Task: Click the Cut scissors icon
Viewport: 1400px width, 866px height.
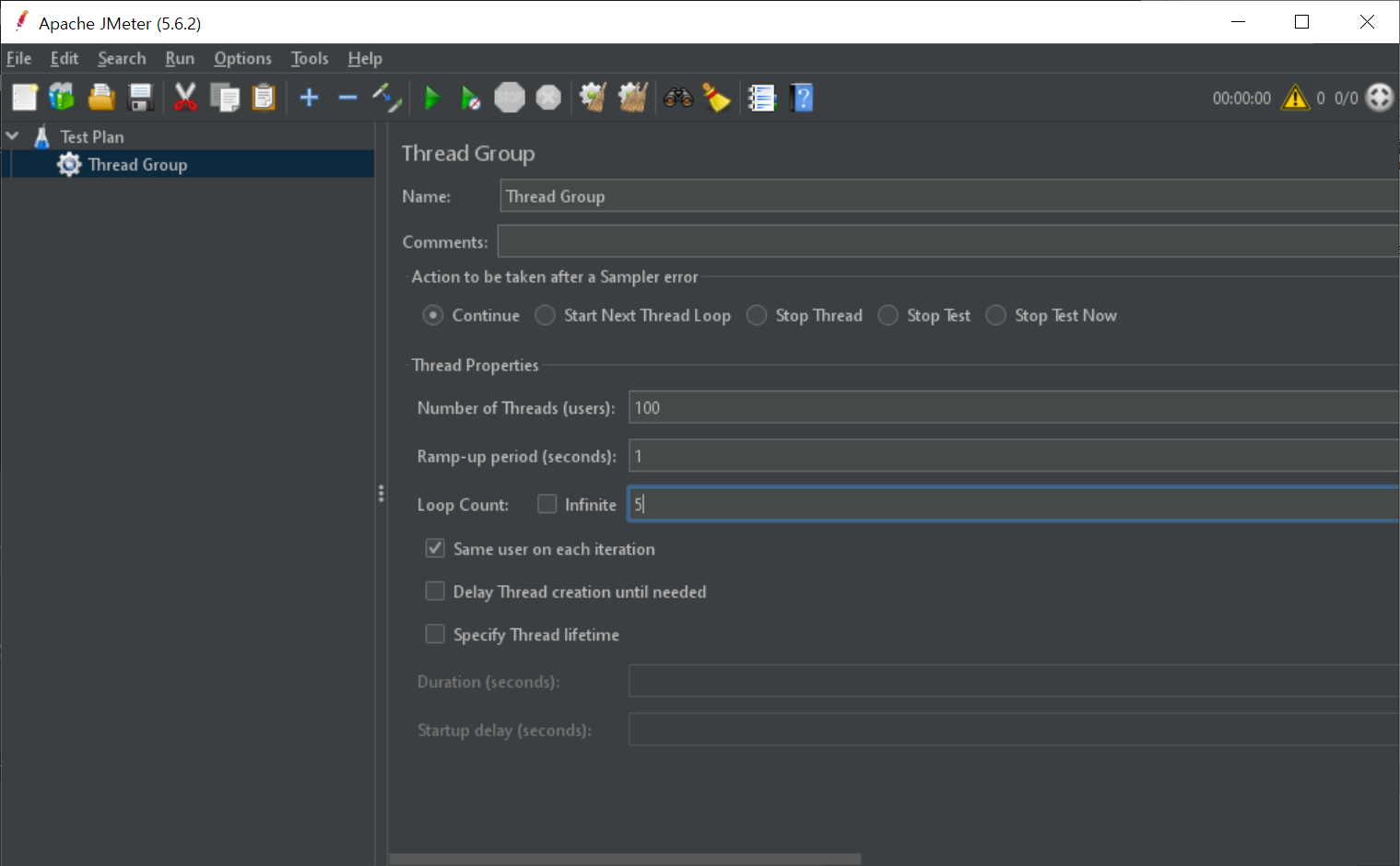Action: [185, 97]
